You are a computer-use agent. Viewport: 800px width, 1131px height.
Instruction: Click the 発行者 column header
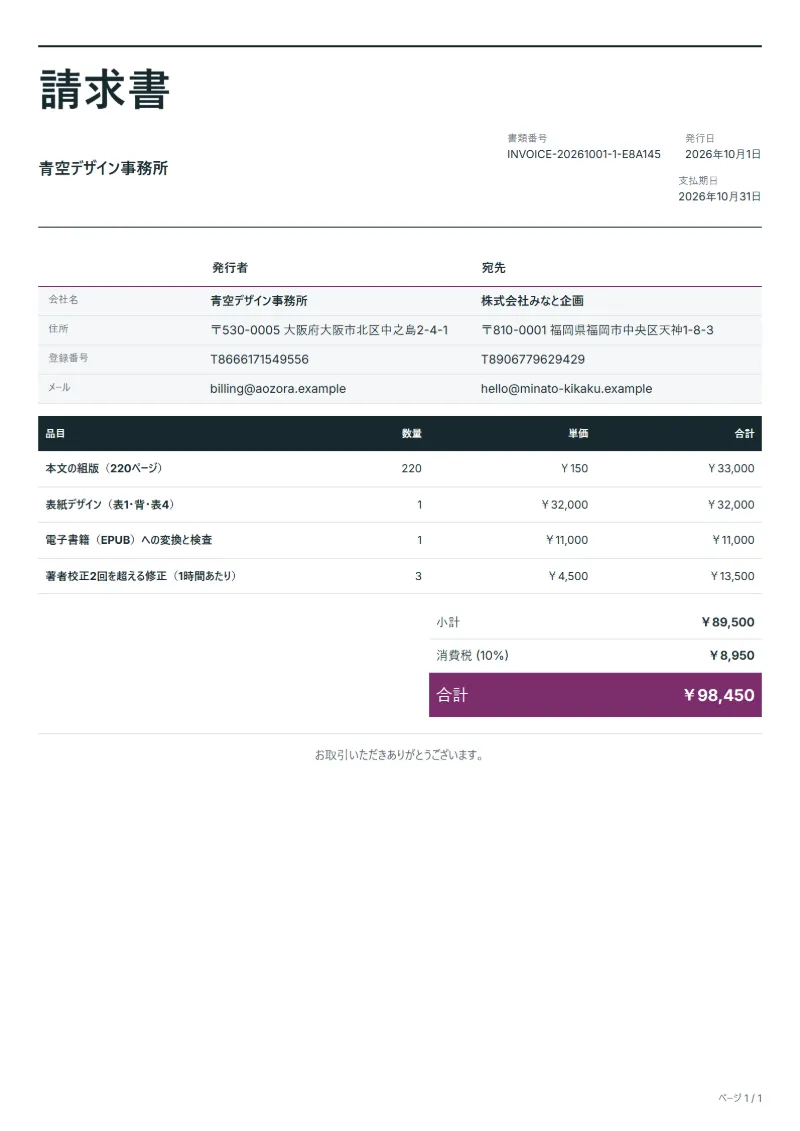pos(230,268)
